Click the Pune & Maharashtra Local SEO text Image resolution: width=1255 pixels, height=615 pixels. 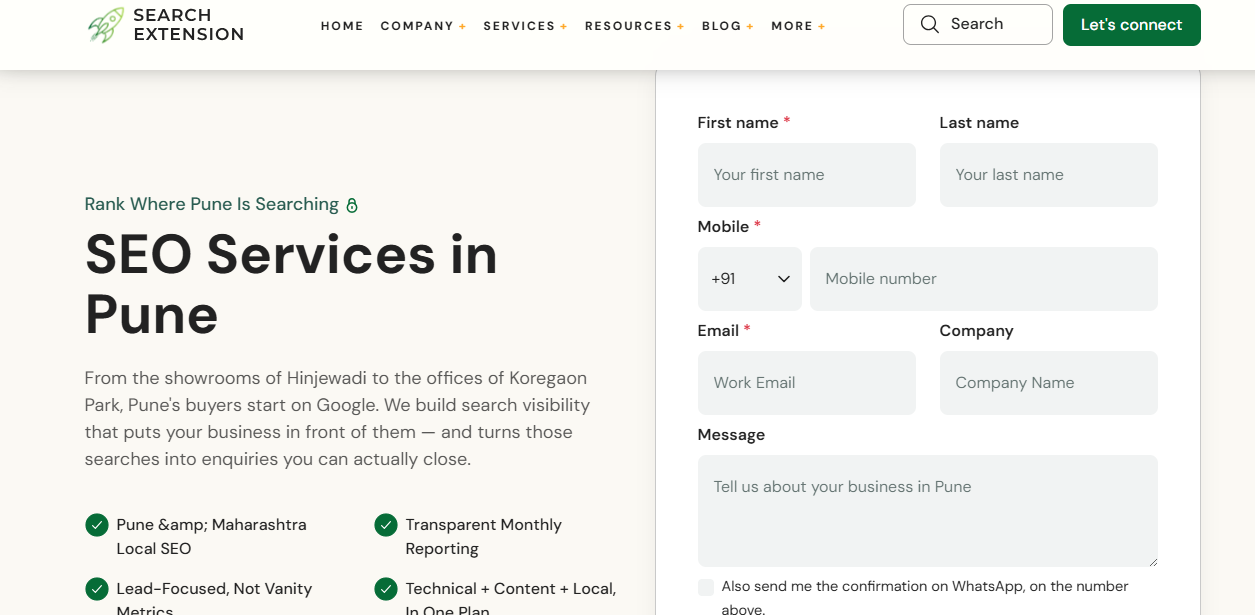point(211,537)
